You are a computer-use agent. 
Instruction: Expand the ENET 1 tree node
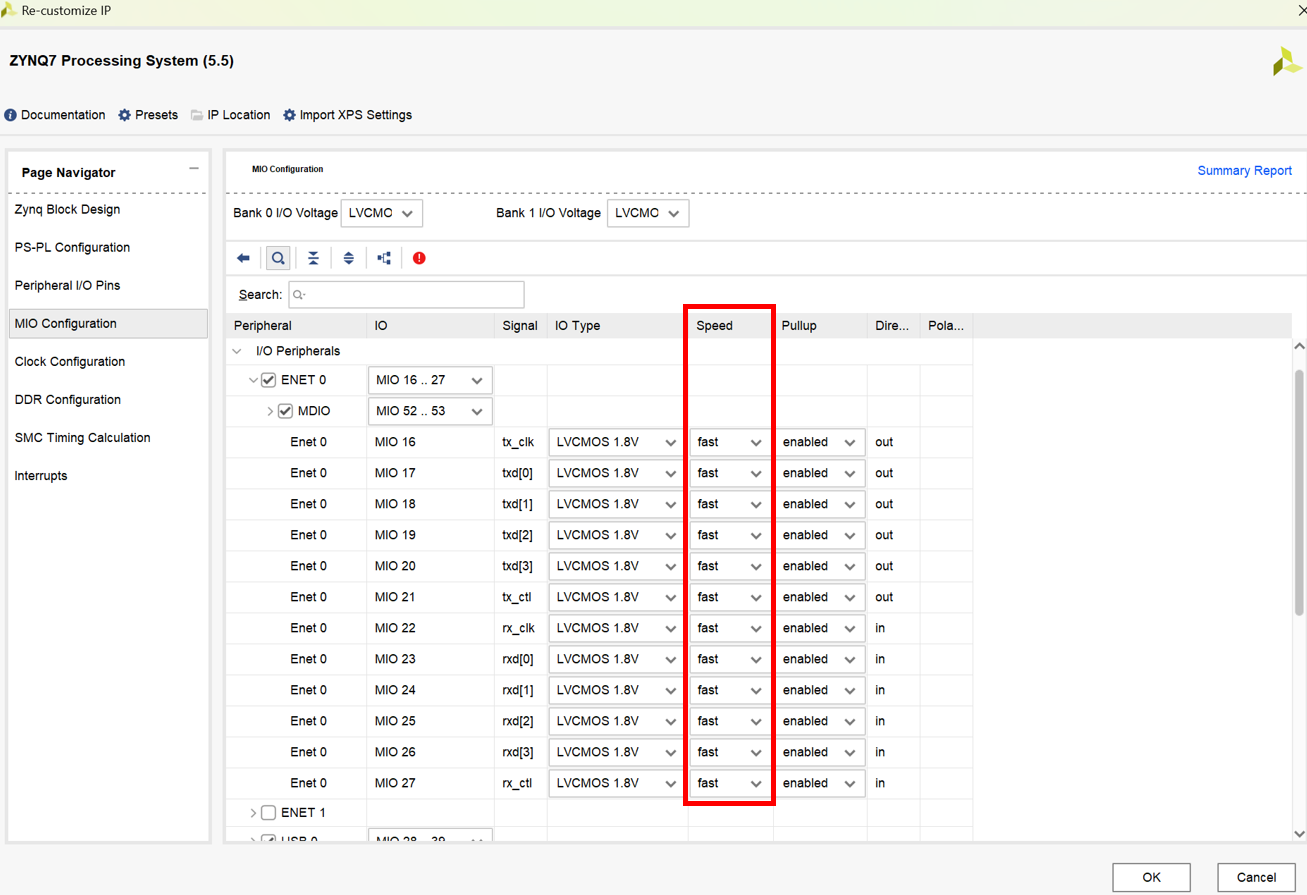click(253, 813)
